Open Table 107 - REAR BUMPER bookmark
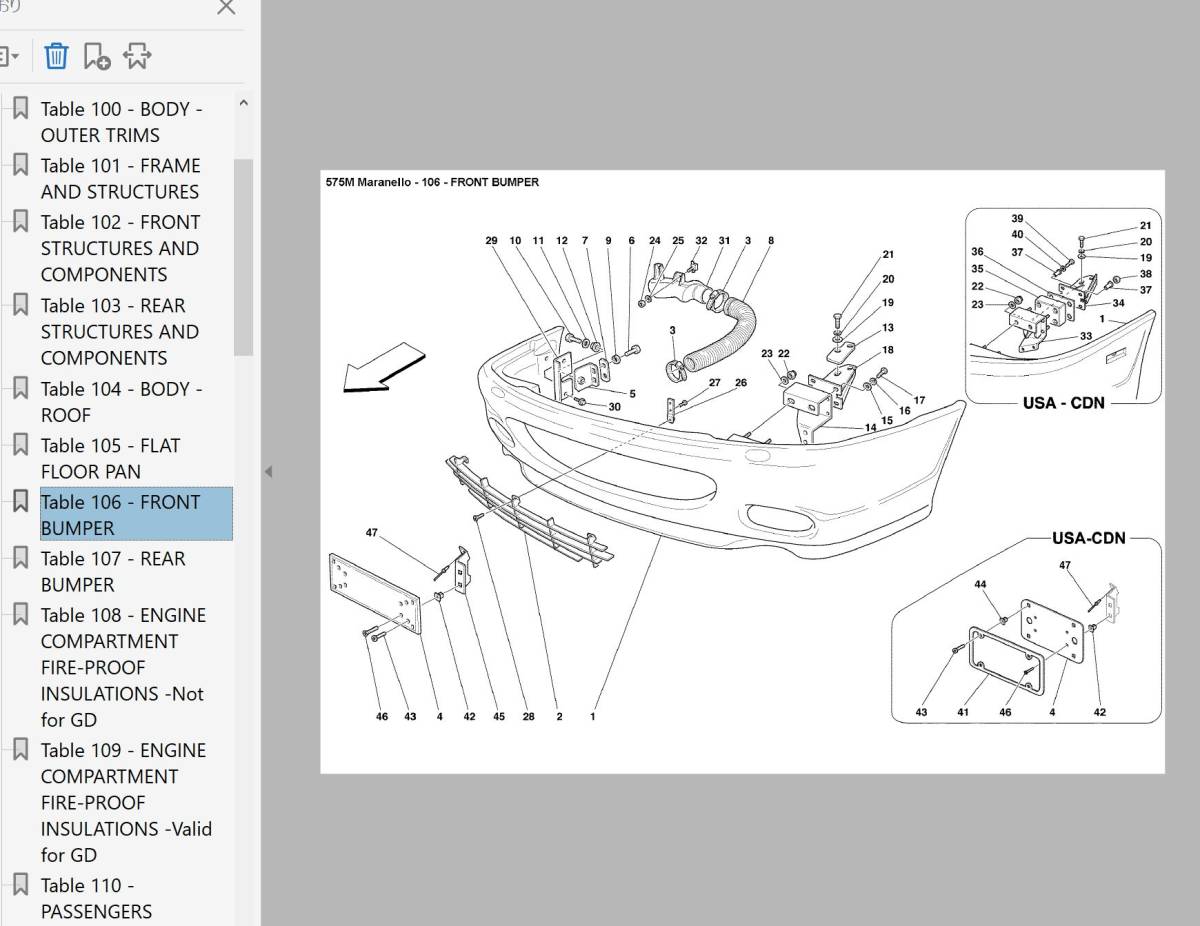 pos(113,571)
